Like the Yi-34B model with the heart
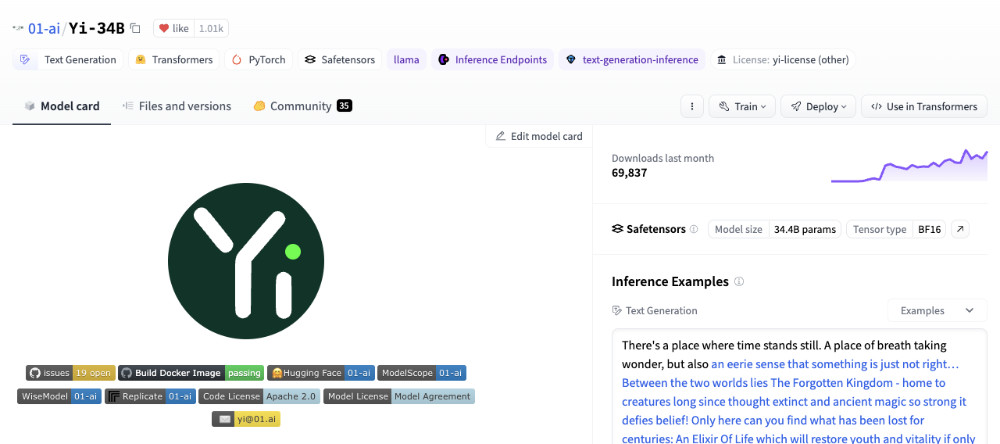 (173, 29)
